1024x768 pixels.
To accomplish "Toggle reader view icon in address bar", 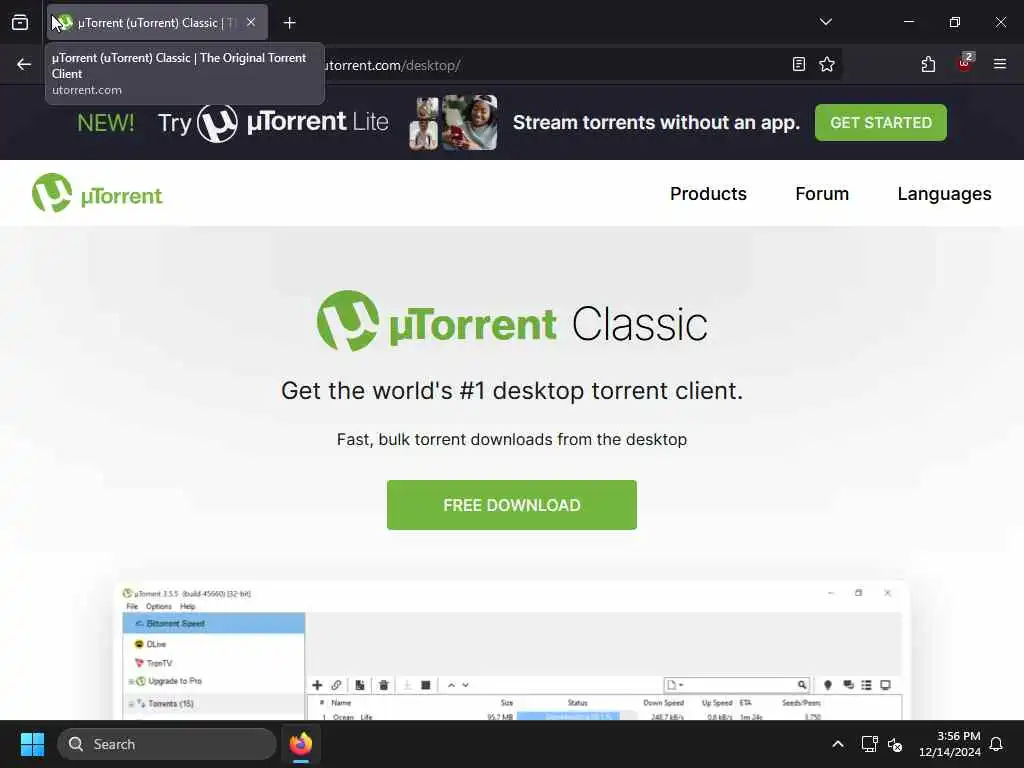I will 799,64.
